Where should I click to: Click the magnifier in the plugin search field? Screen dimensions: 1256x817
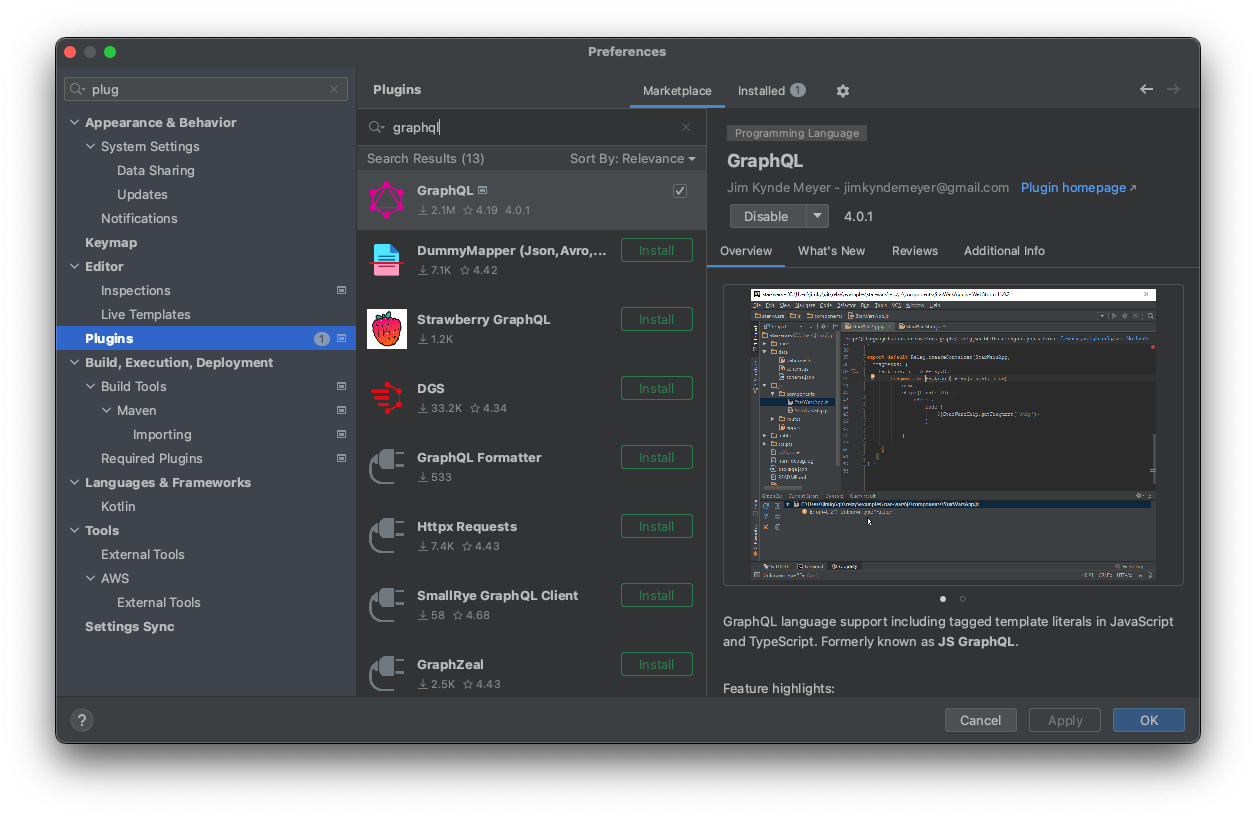(375, 127)
